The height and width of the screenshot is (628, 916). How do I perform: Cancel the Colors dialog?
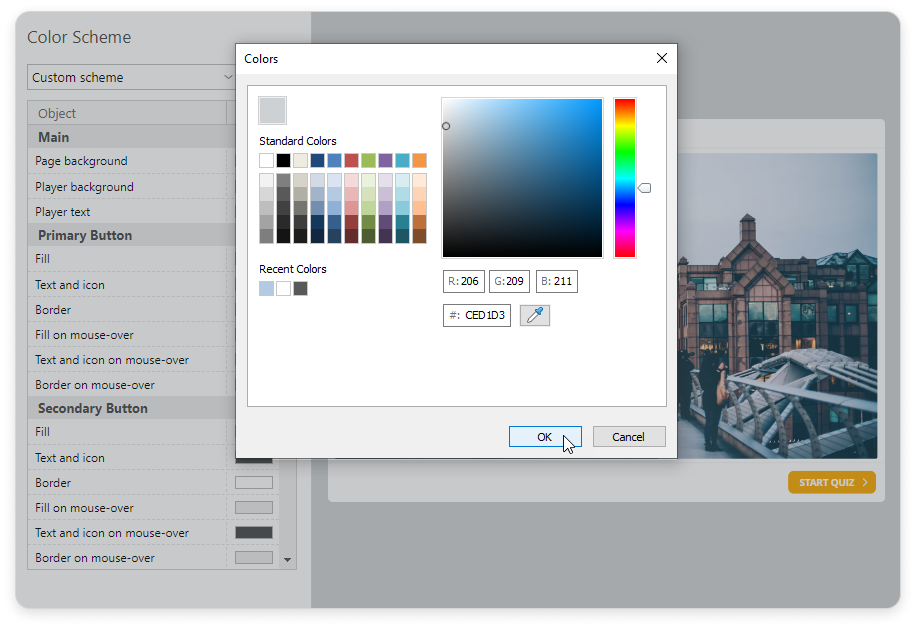coord(628,437)
